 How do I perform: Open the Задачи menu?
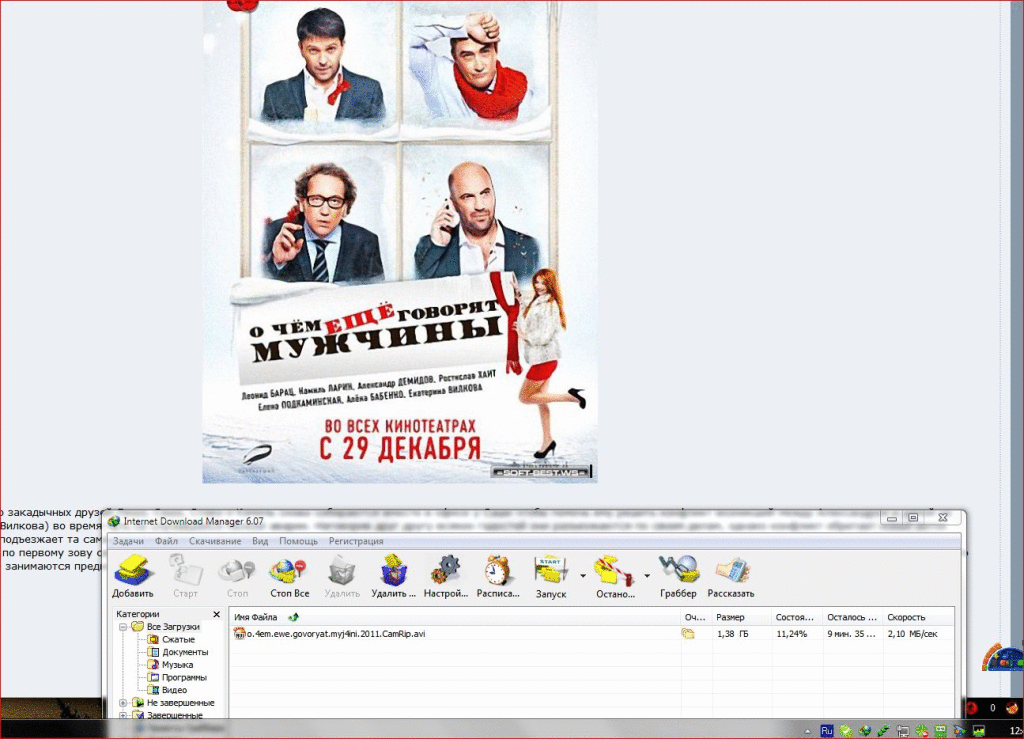point(128,541)
